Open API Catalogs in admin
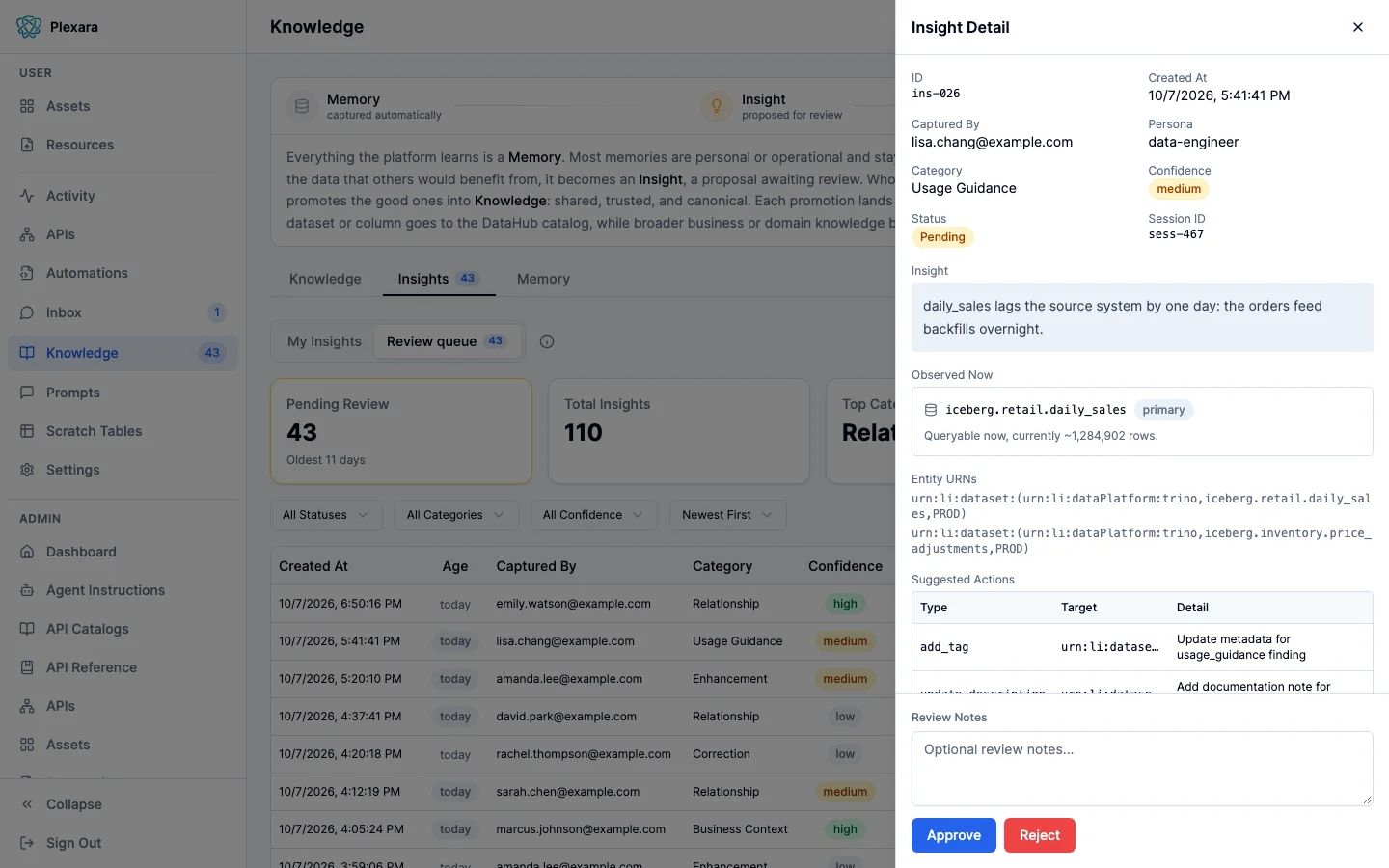Image resolution: width=1389 pixels, height=868 pixels. tap(123, 629)
